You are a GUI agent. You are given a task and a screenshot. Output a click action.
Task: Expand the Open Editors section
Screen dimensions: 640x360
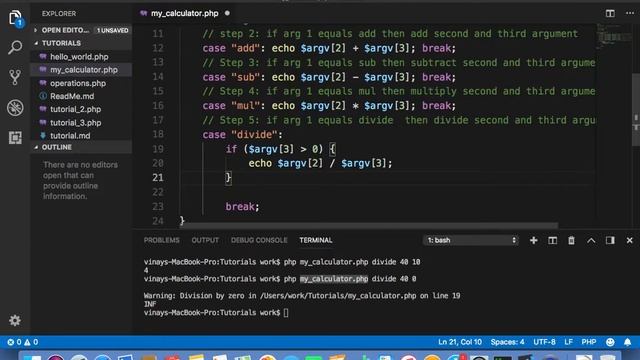point(65,30)
